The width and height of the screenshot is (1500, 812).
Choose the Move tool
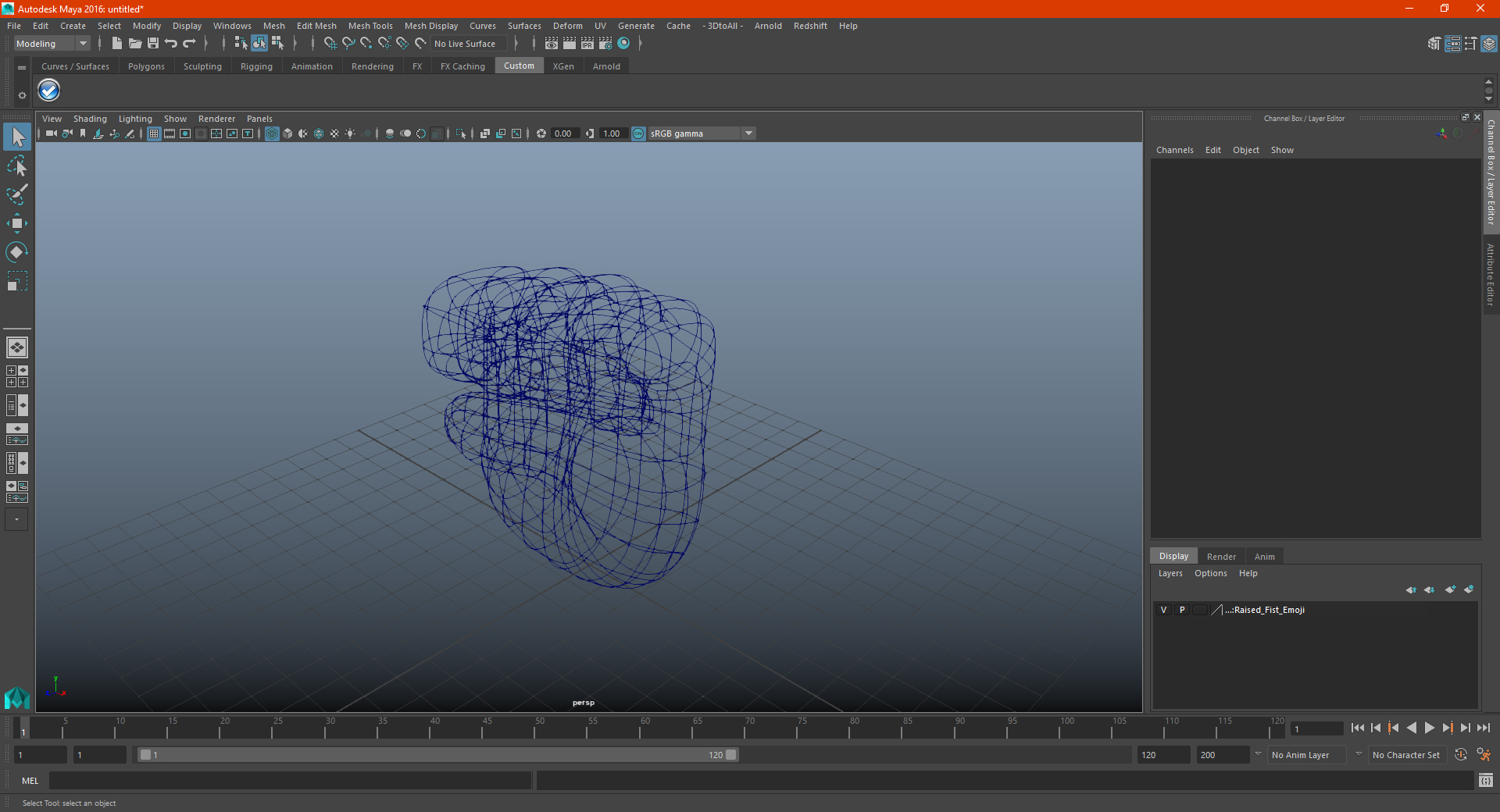(17, 223)
